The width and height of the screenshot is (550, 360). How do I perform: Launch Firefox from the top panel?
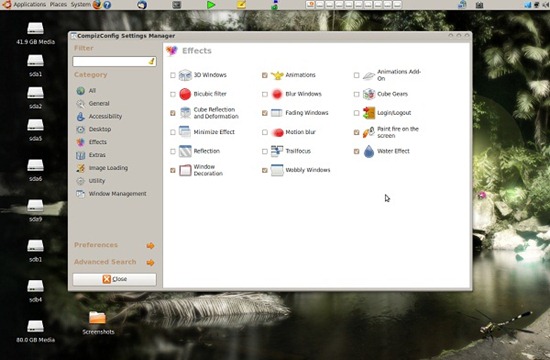click(x=97, y=5)
